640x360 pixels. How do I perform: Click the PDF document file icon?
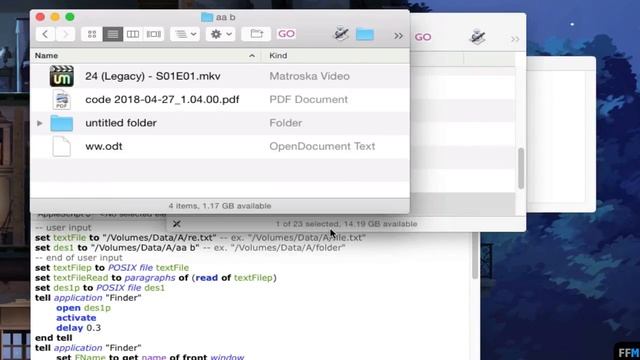[x=62, y=100]
